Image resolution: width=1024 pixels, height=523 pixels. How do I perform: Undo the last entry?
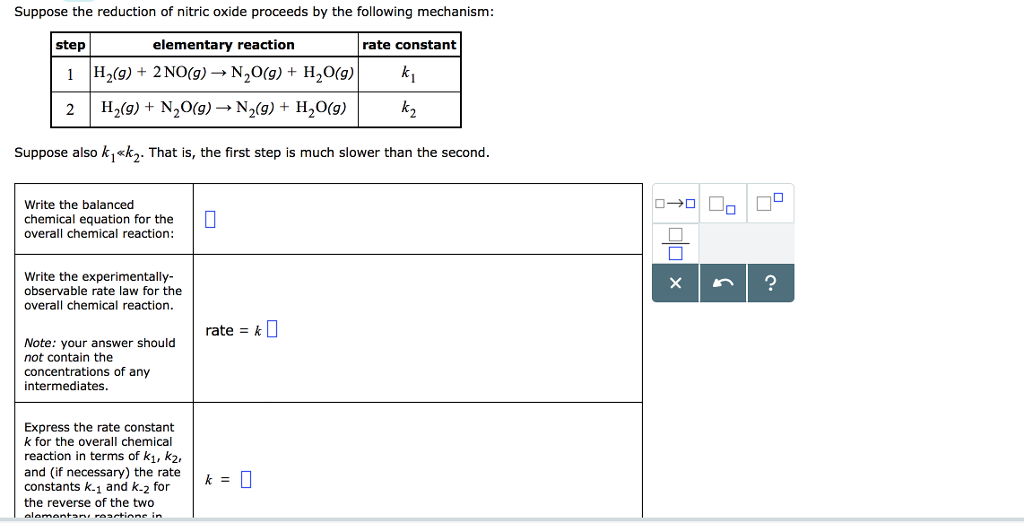722,283
